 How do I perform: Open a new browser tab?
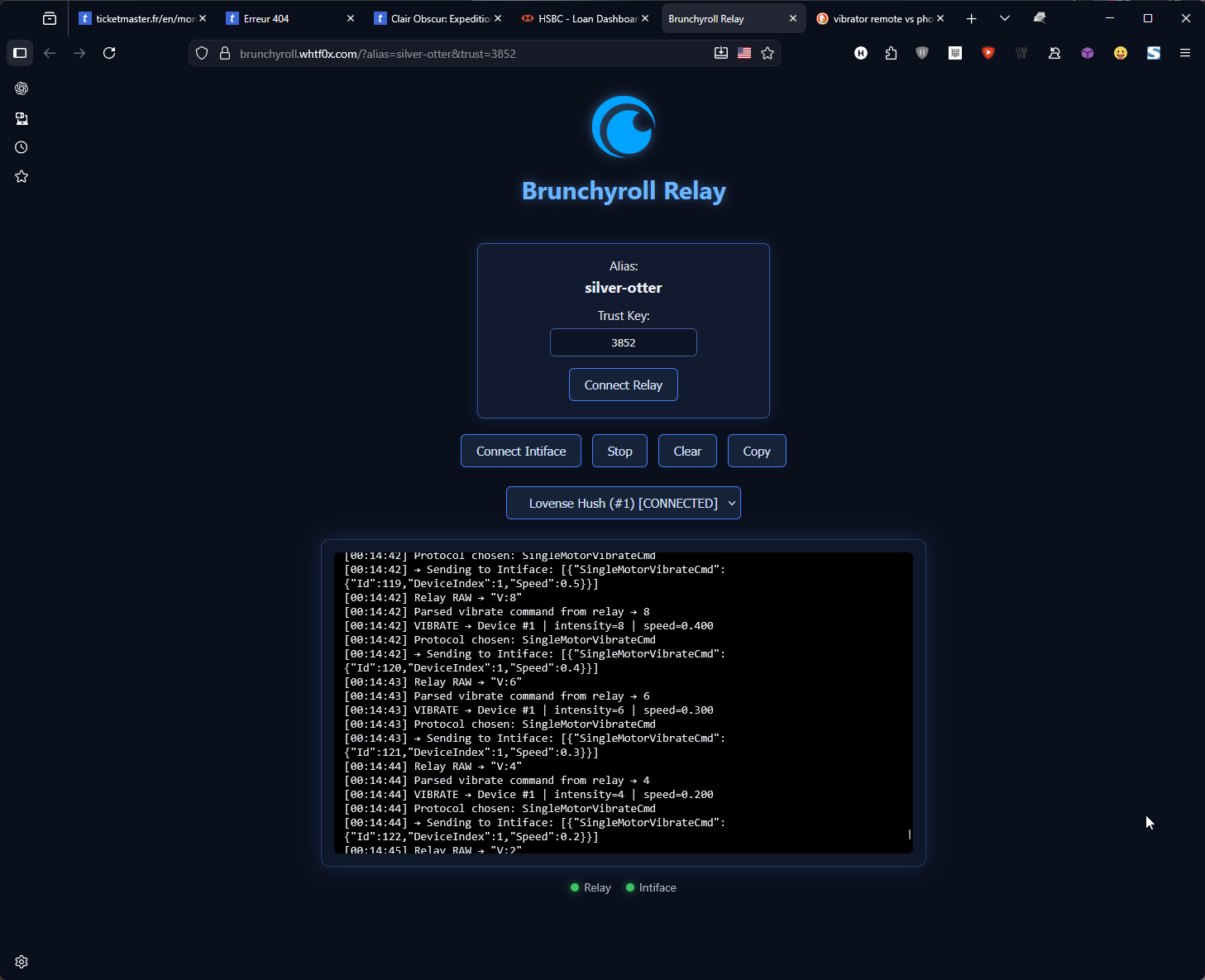(971, 18)
